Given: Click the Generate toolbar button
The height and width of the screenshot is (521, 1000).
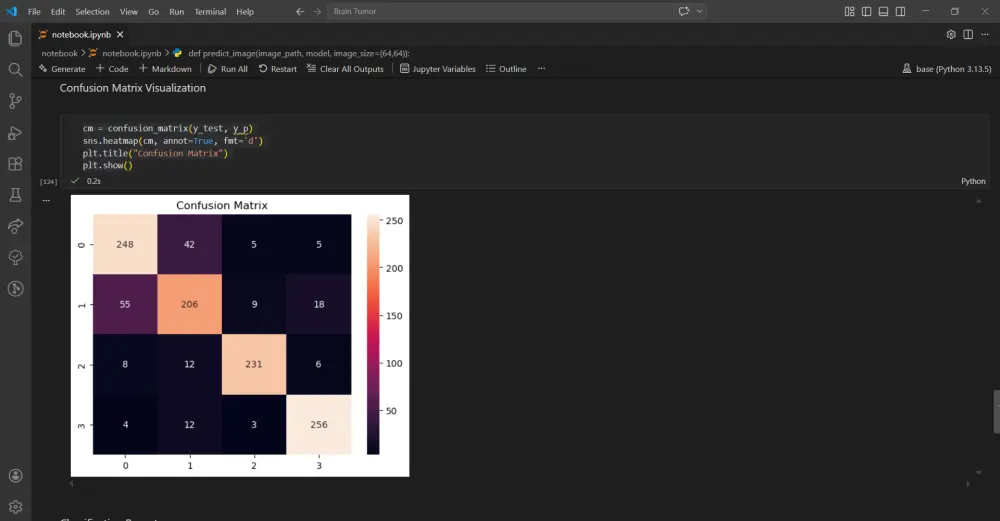Looking at the screenshot, I should coord(62,69).
